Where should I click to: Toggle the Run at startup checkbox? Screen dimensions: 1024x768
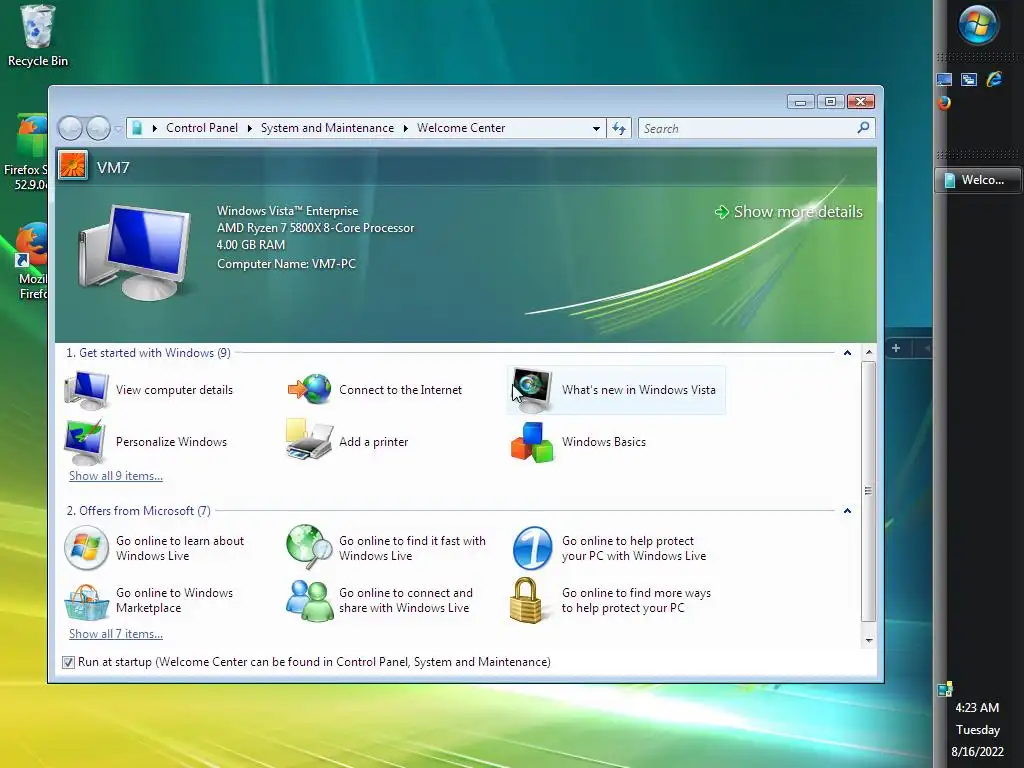point(68,662)
